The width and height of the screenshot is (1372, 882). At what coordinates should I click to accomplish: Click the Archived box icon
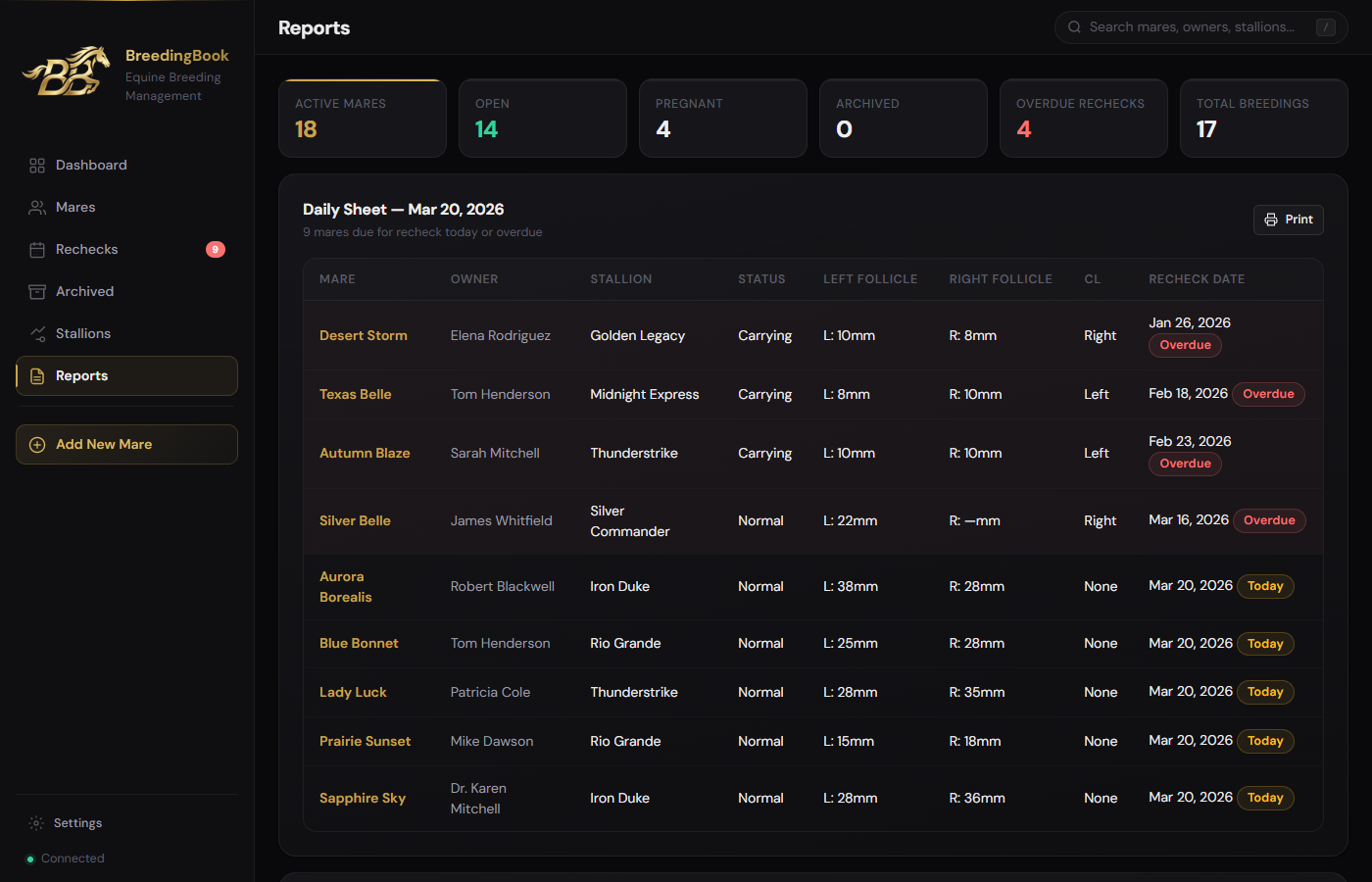pos(37,292)
